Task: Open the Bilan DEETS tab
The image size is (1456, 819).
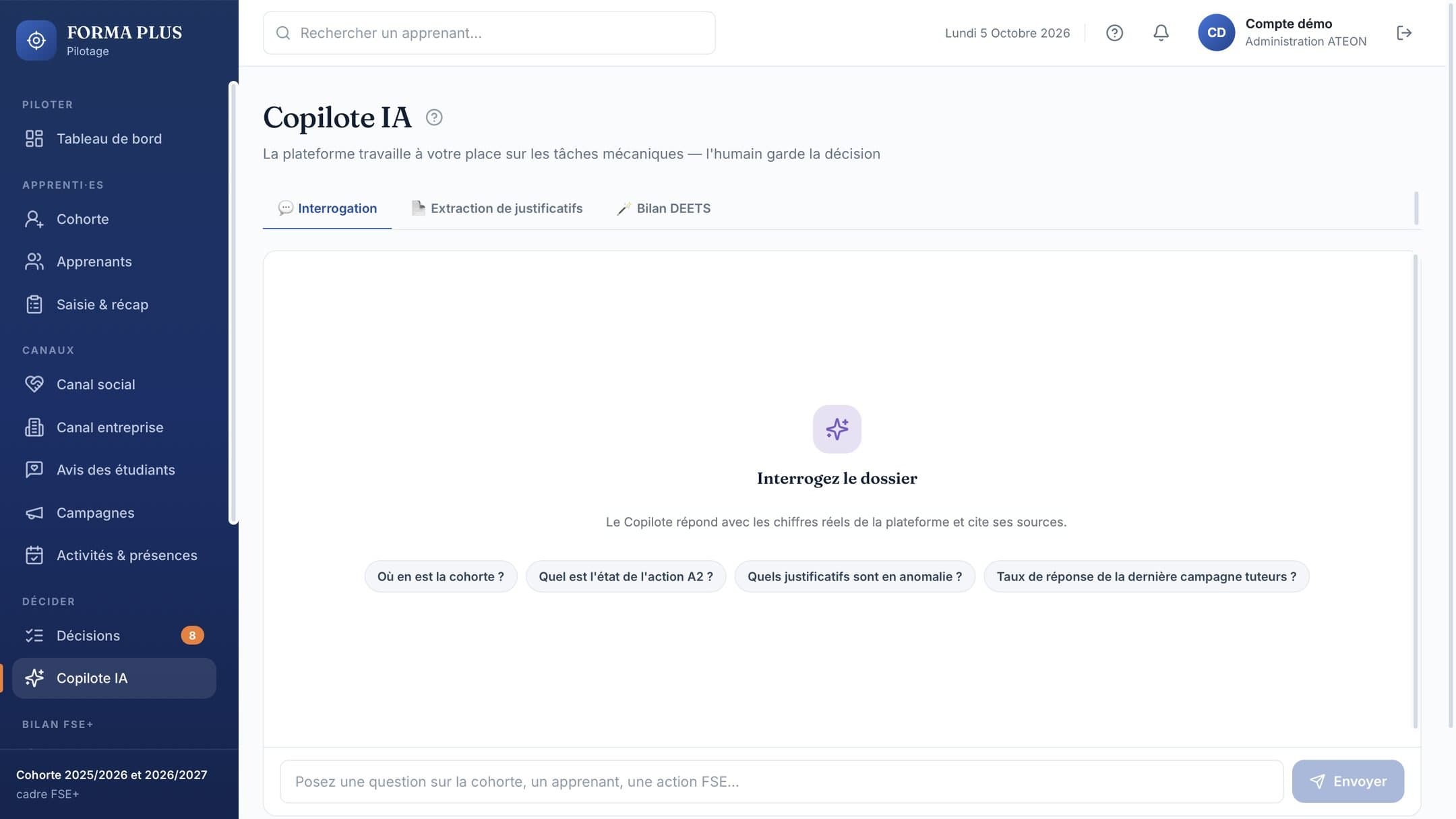Action: click(x=663, y=208)
